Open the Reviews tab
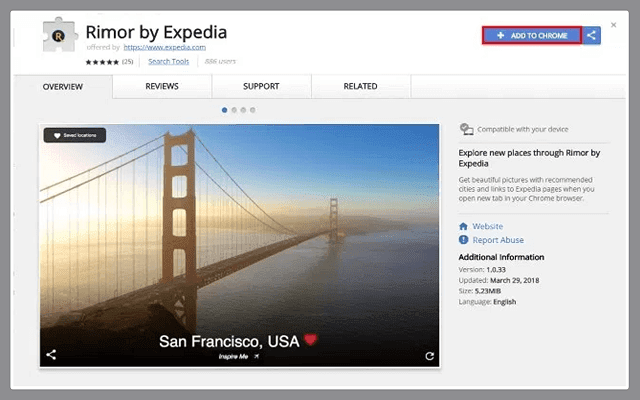The width and height of the screenshot is (640, 400). [162, 87]
